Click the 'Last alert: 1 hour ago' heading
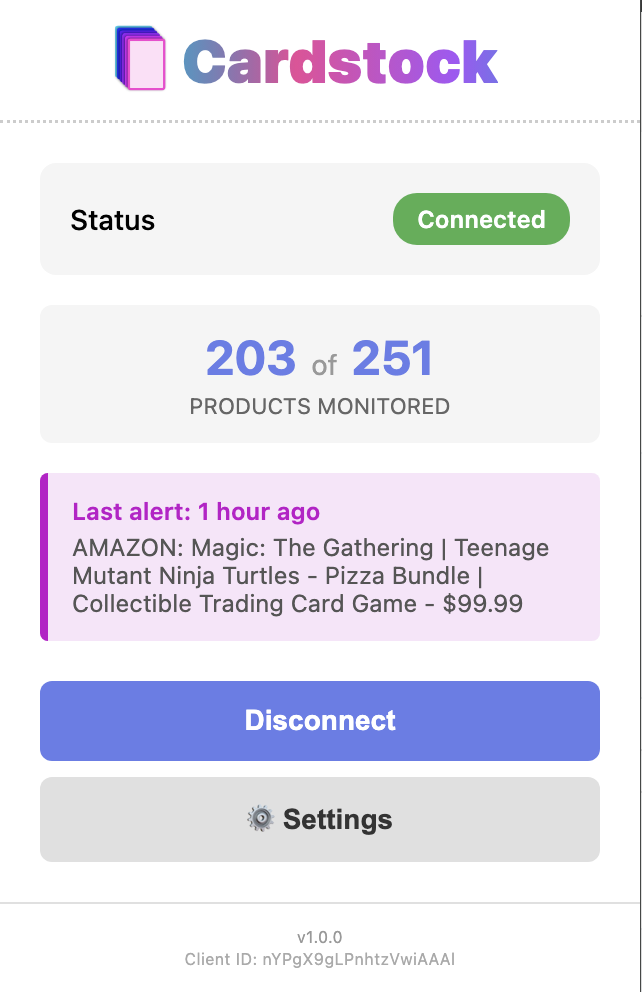The height and width of the screenshot is (992, 642). pyautogui.click(x=196, y=512)
